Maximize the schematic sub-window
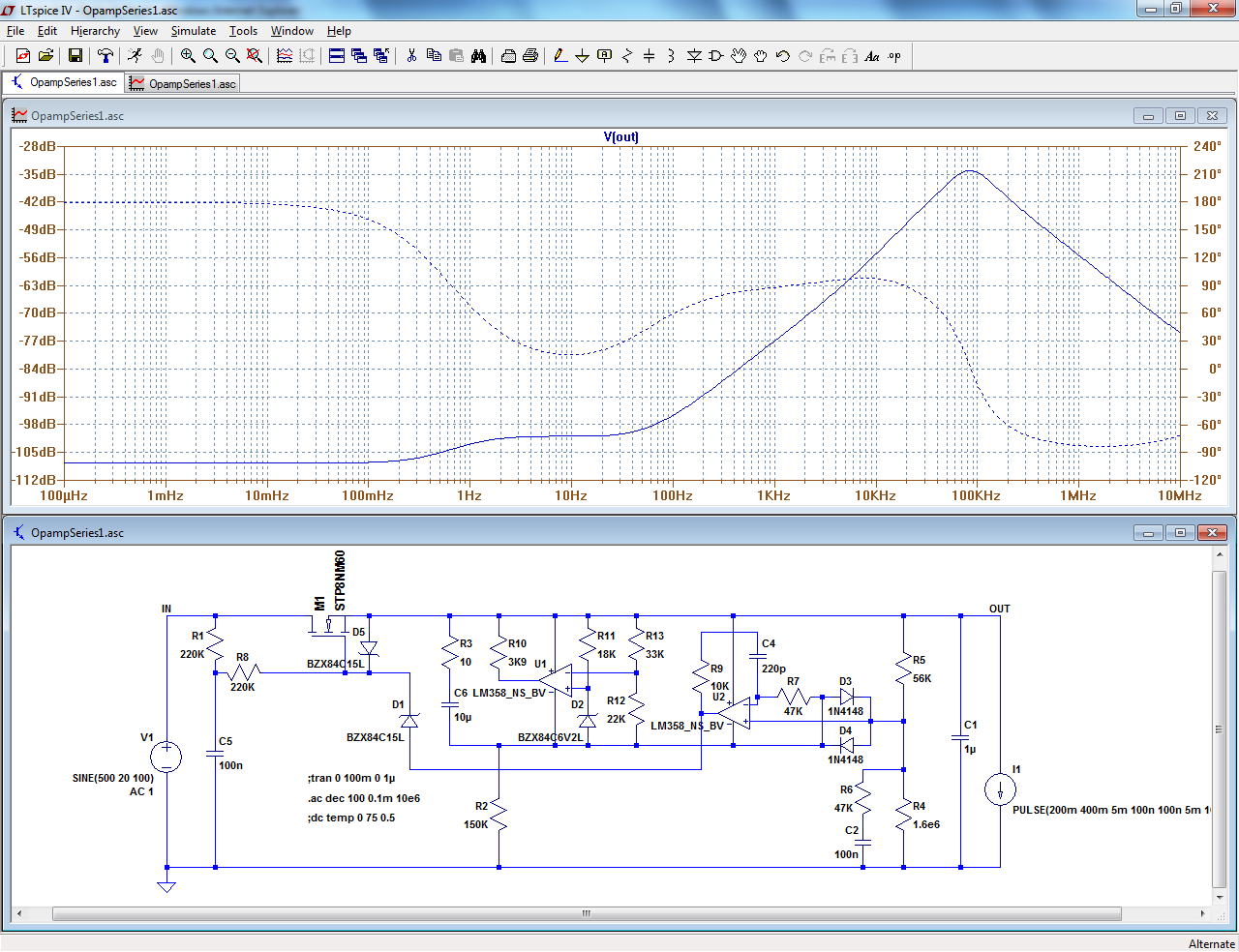This screenshot has height=952, width=1239. pos(1180,533)
